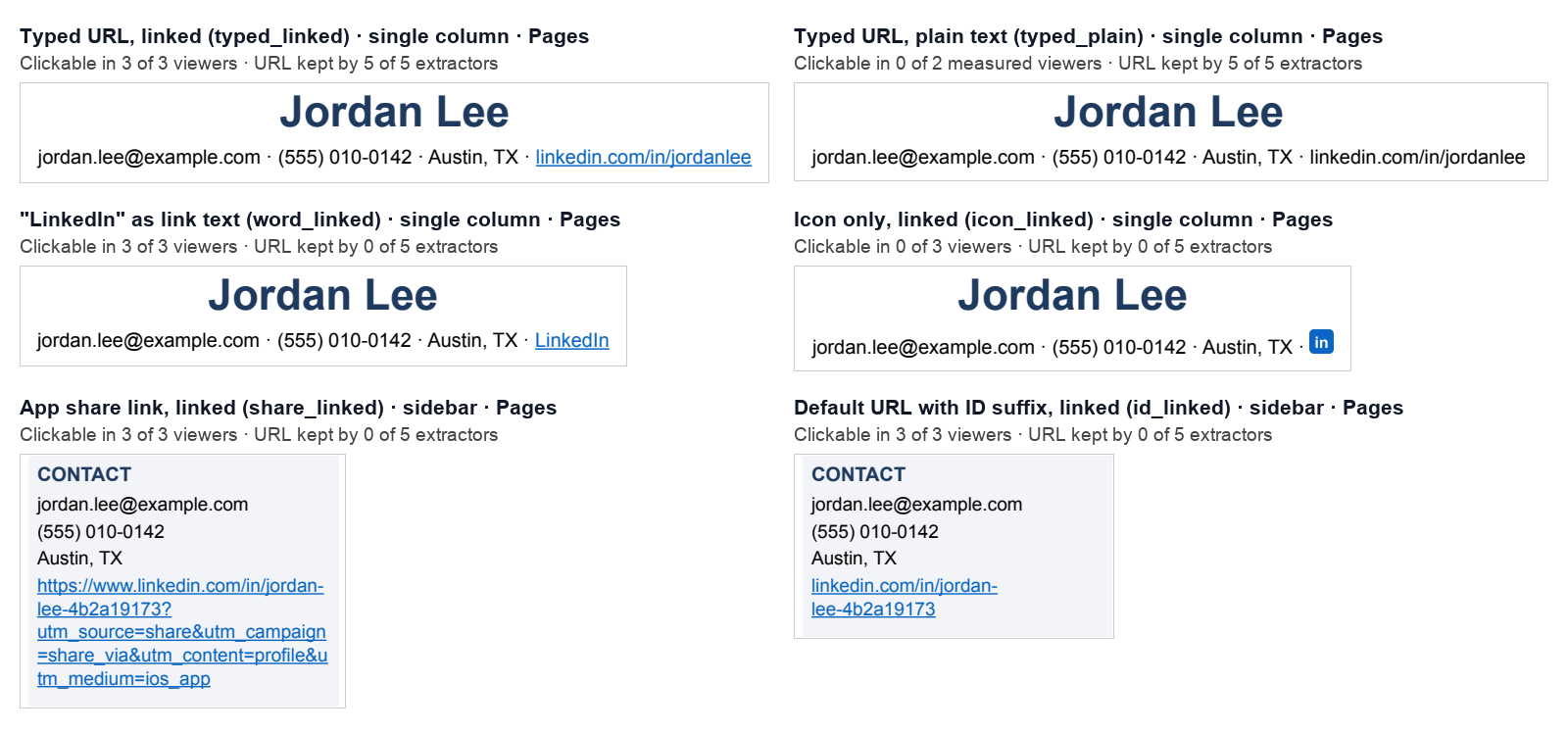Click (555) 010-0142 in icon_linked card
Screen dimensions: 1568x732
click(x=1119, y=347)
